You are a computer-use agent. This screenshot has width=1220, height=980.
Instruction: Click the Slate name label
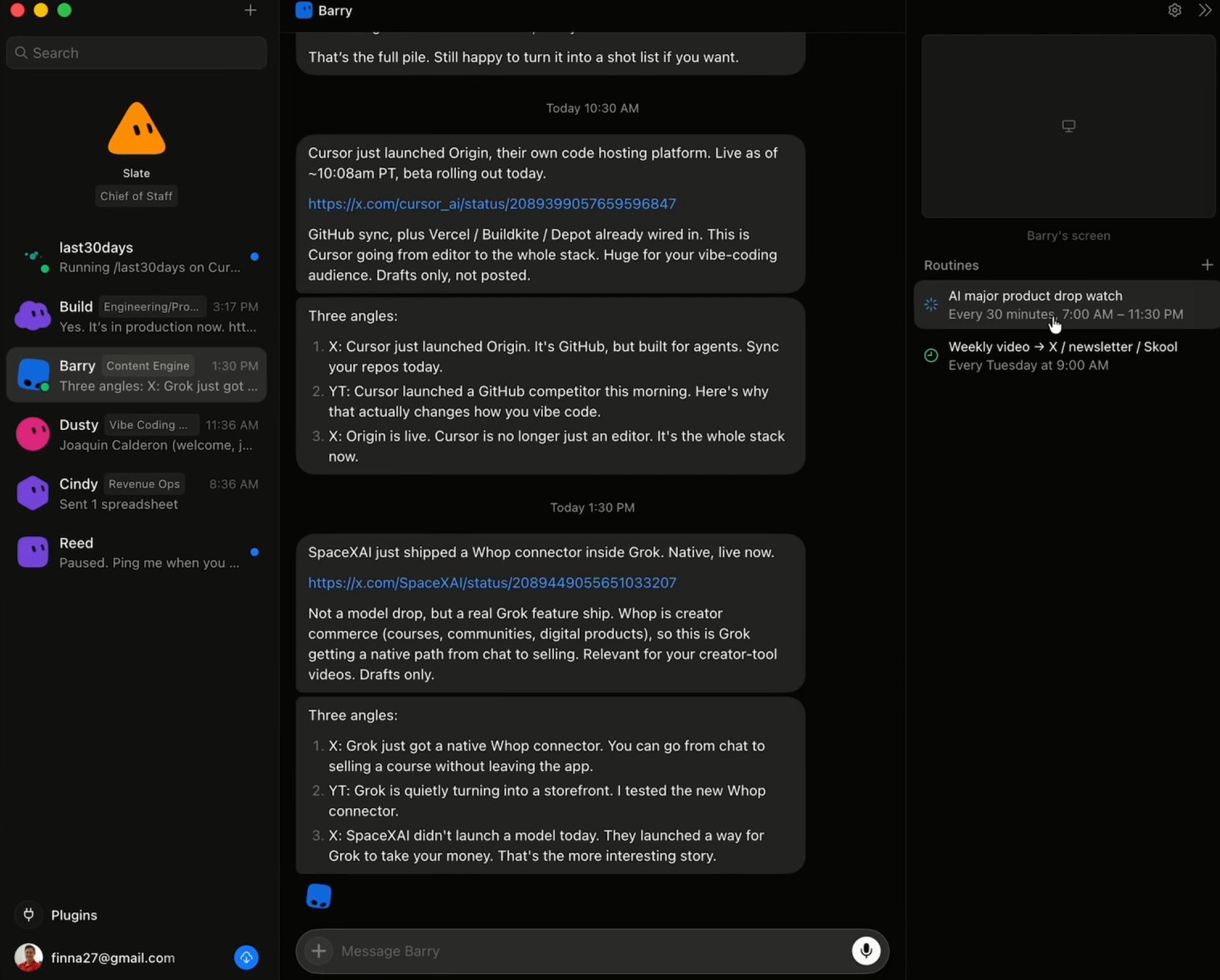(137, 174)
